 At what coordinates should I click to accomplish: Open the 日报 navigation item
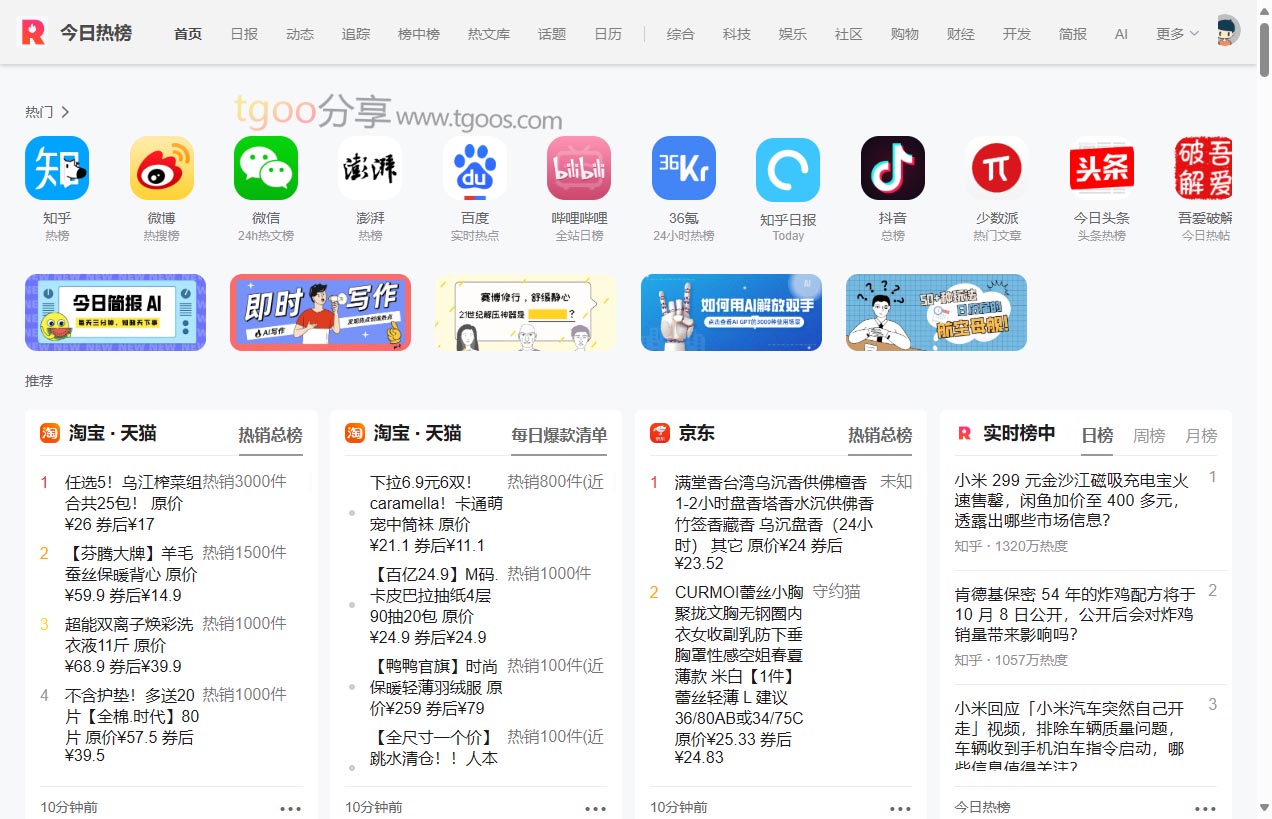point(244,34)
